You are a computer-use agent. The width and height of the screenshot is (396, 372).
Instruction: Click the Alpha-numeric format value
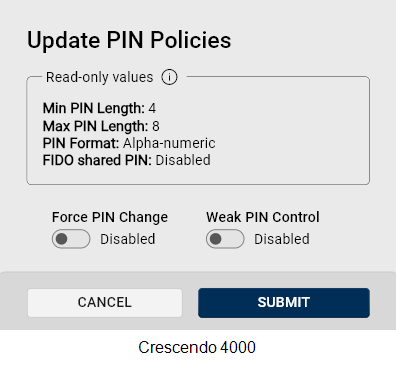[169, 143]
